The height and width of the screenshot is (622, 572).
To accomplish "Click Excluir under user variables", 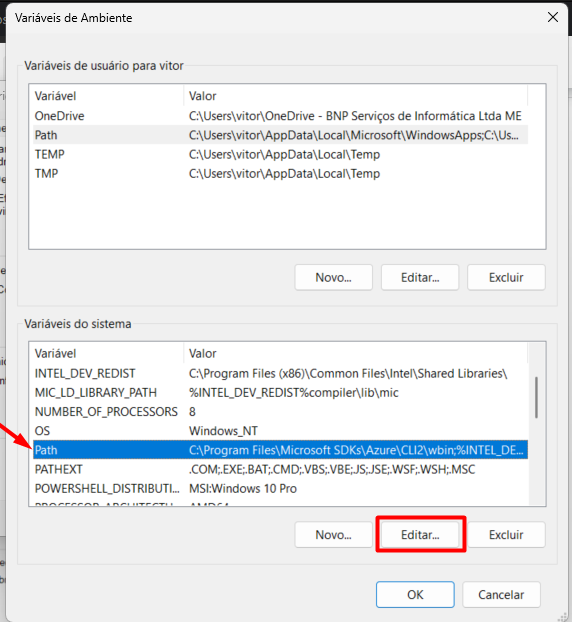I will coord(506,277).
